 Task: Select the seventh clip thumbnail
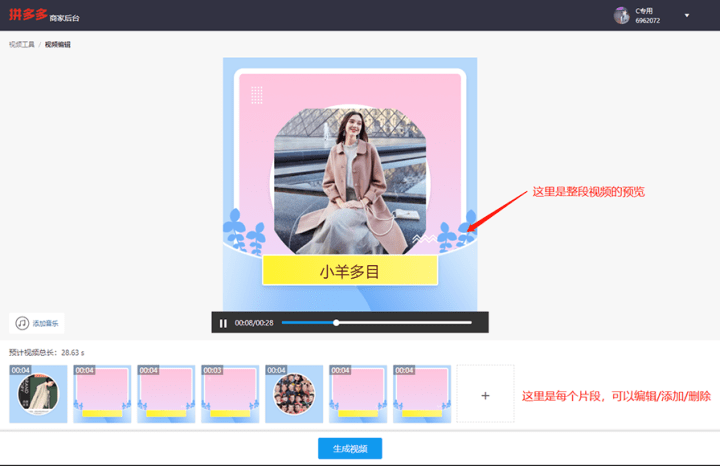click(x=422, y=394)
